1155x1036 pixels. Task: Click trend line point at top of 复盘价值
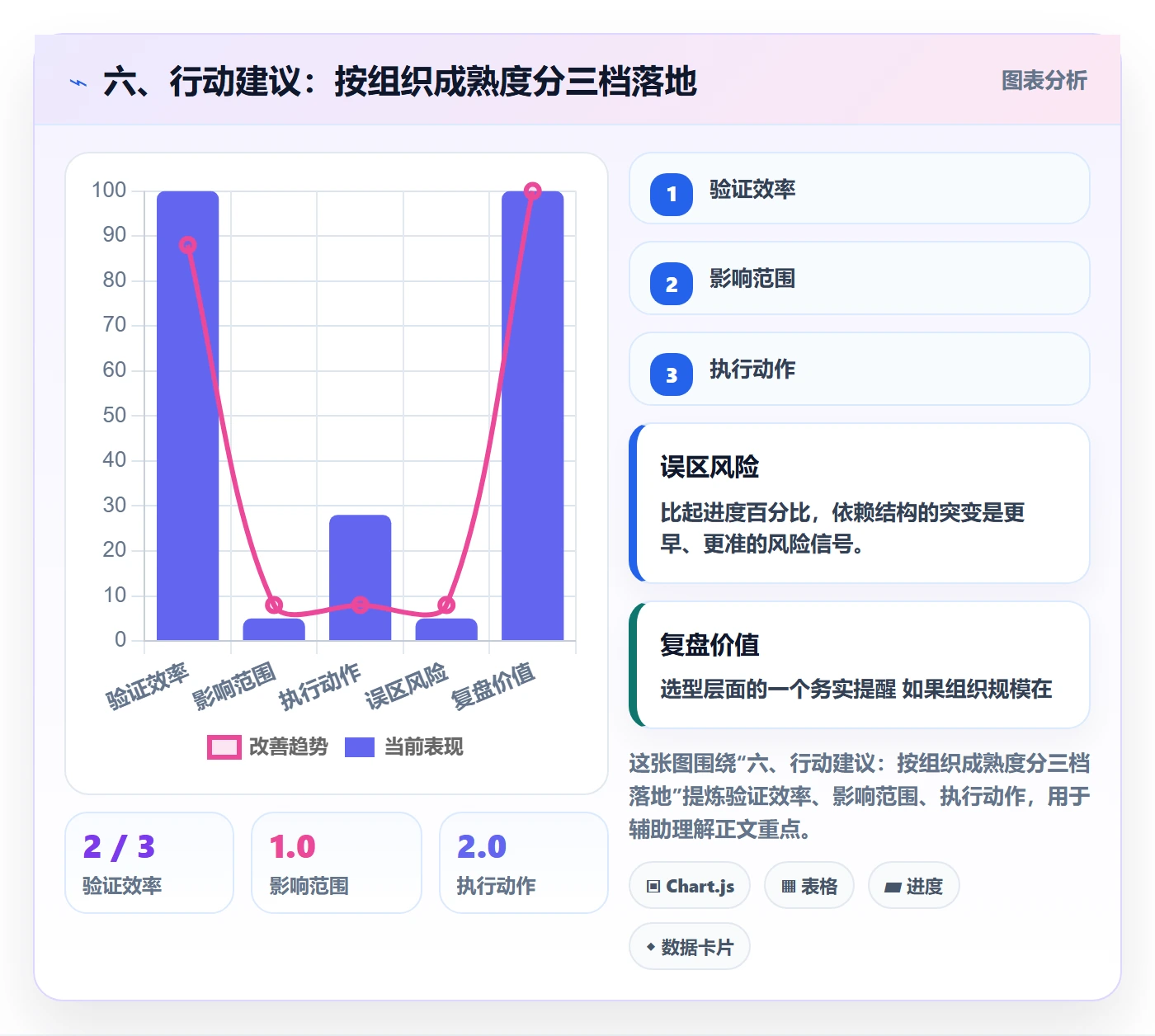[533, 191]
